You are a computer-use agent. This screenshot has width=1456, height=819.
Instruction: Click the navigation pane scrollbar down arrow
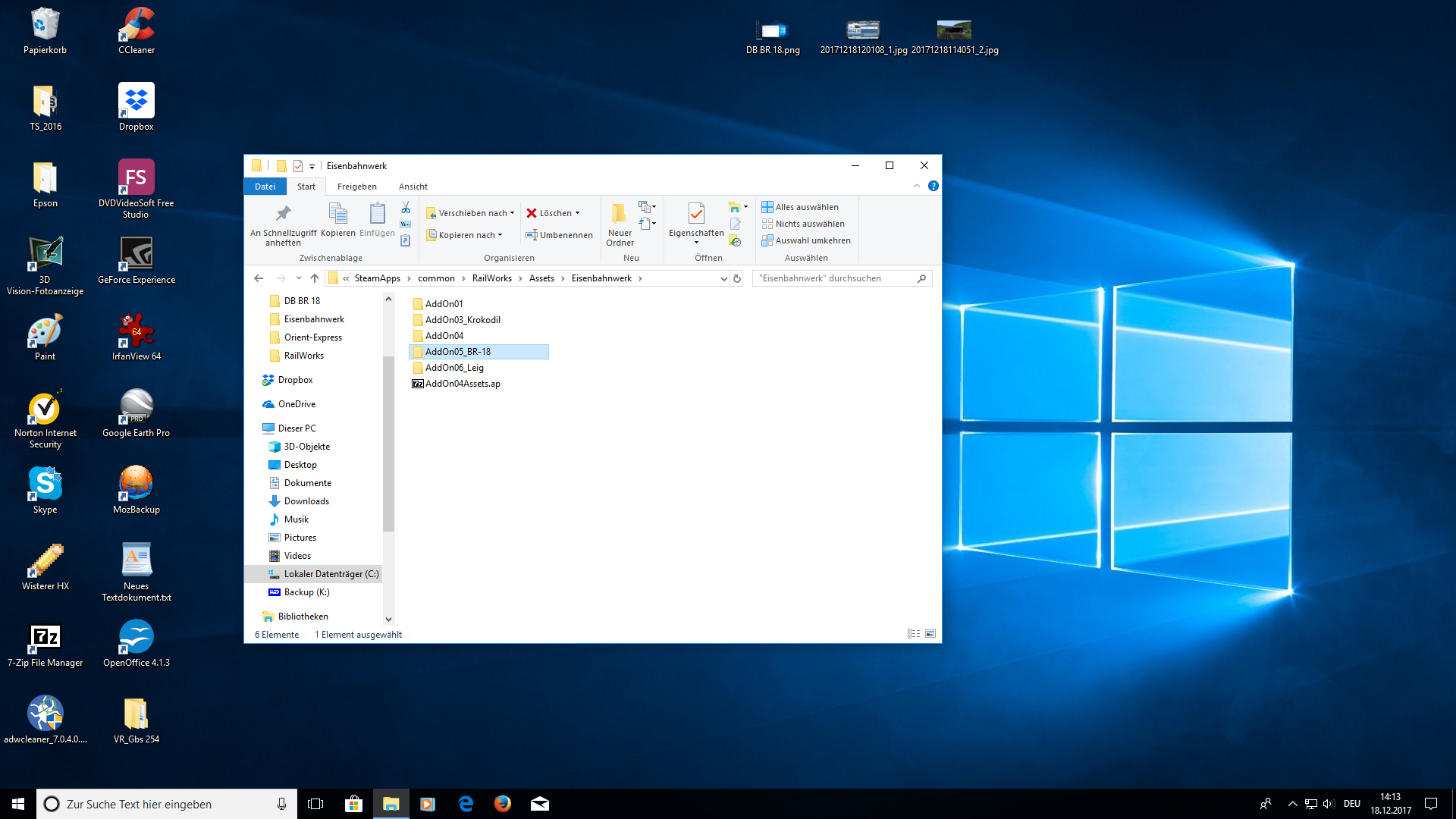388,619
